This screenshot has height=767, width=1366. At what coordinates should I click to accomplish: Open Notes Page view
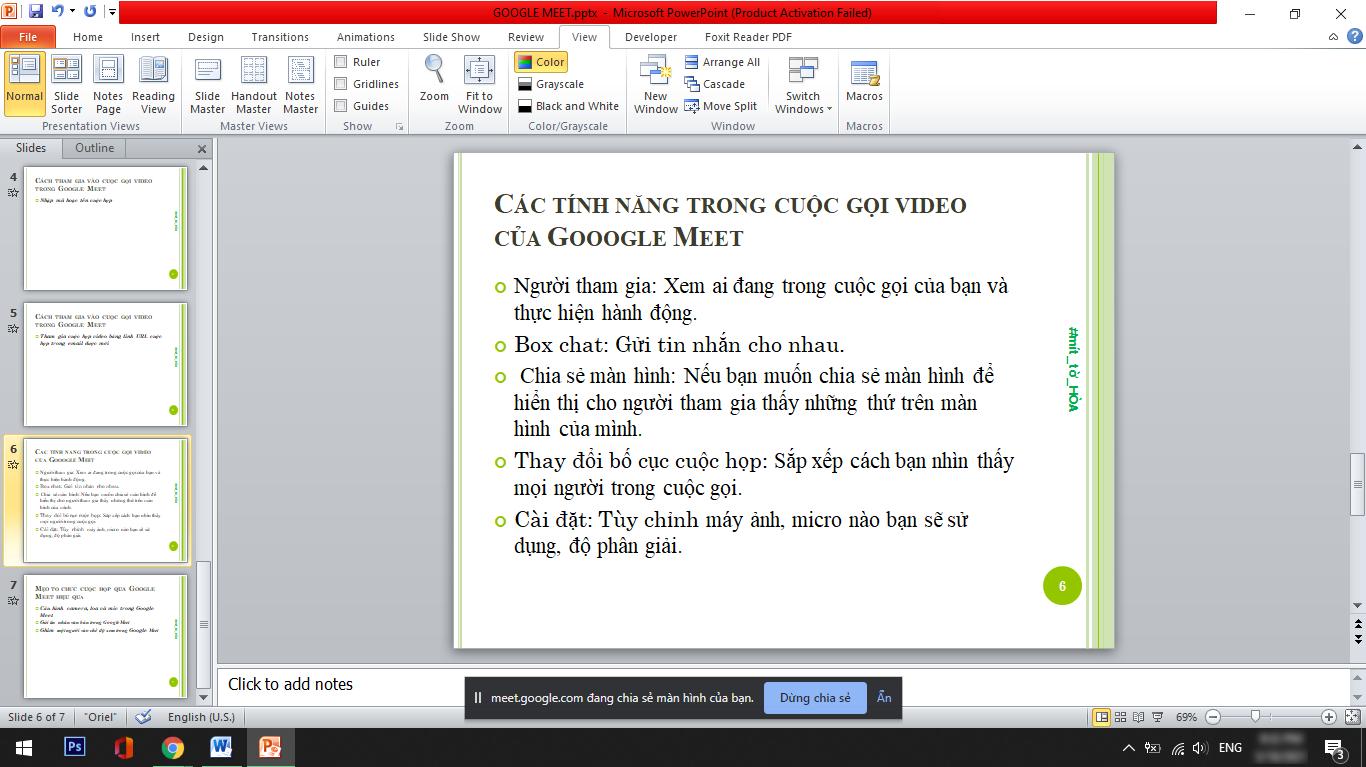(108, 84)
